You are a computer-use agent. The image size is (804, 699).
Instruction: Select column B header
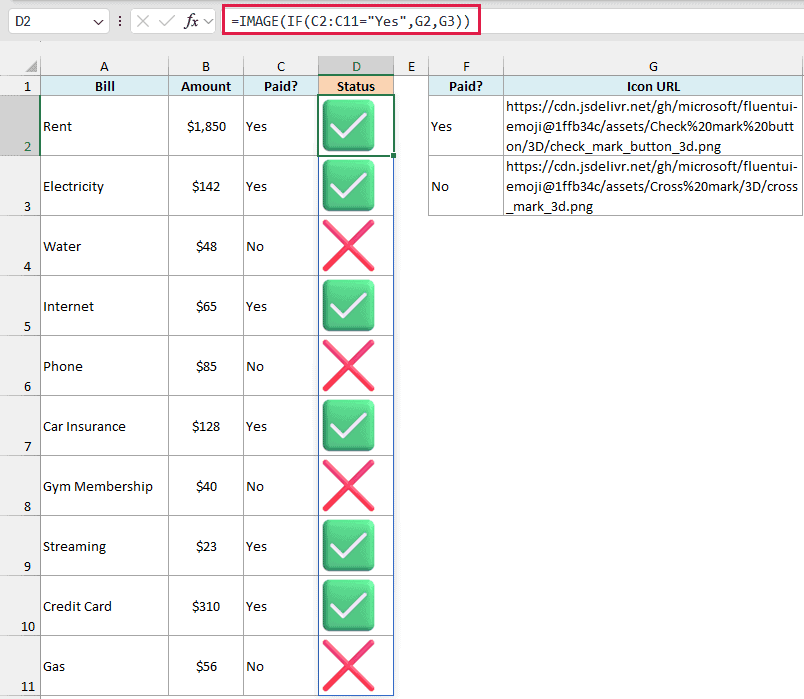click(x=206, y=66)
